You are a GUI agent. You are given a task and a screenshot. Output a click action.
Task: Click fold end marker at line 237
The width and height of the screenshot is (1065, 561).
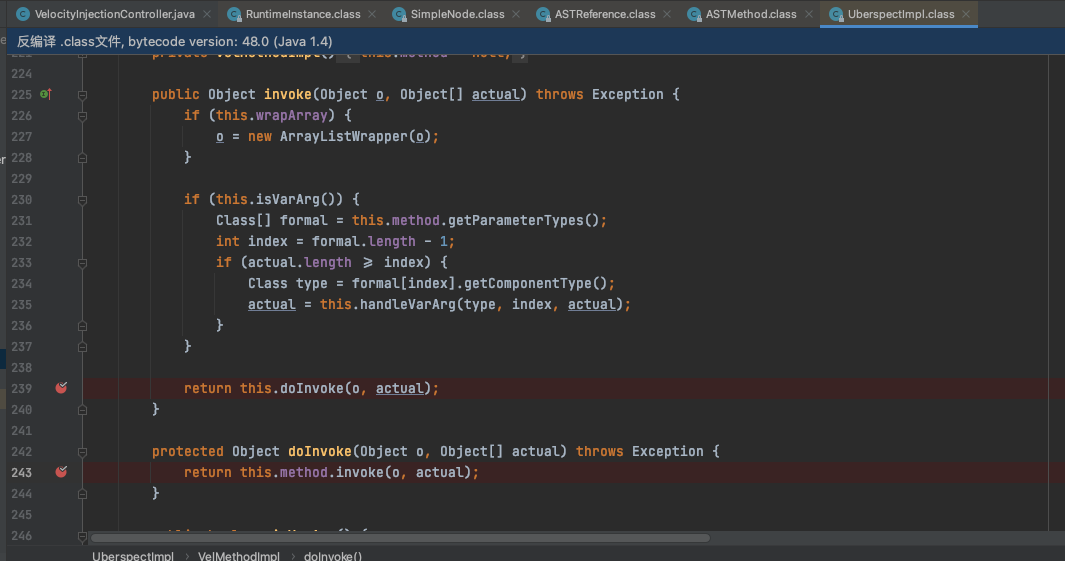(82, 347)
